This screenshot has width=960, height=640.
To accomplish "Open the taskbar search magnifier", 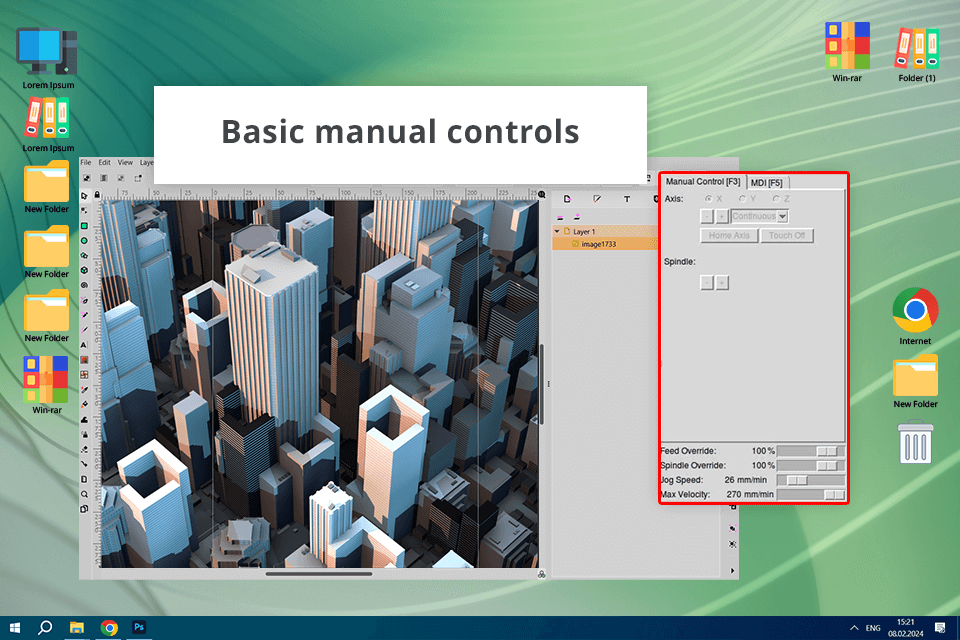I will pos(45,628).
